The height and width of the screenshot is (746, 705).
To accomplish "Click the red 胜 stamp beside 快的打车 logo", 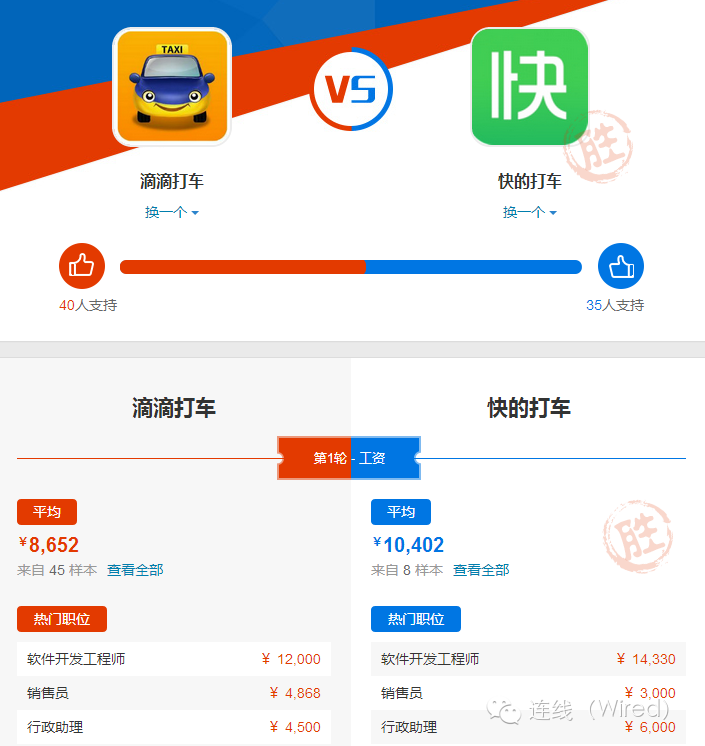I will (598, 147).
